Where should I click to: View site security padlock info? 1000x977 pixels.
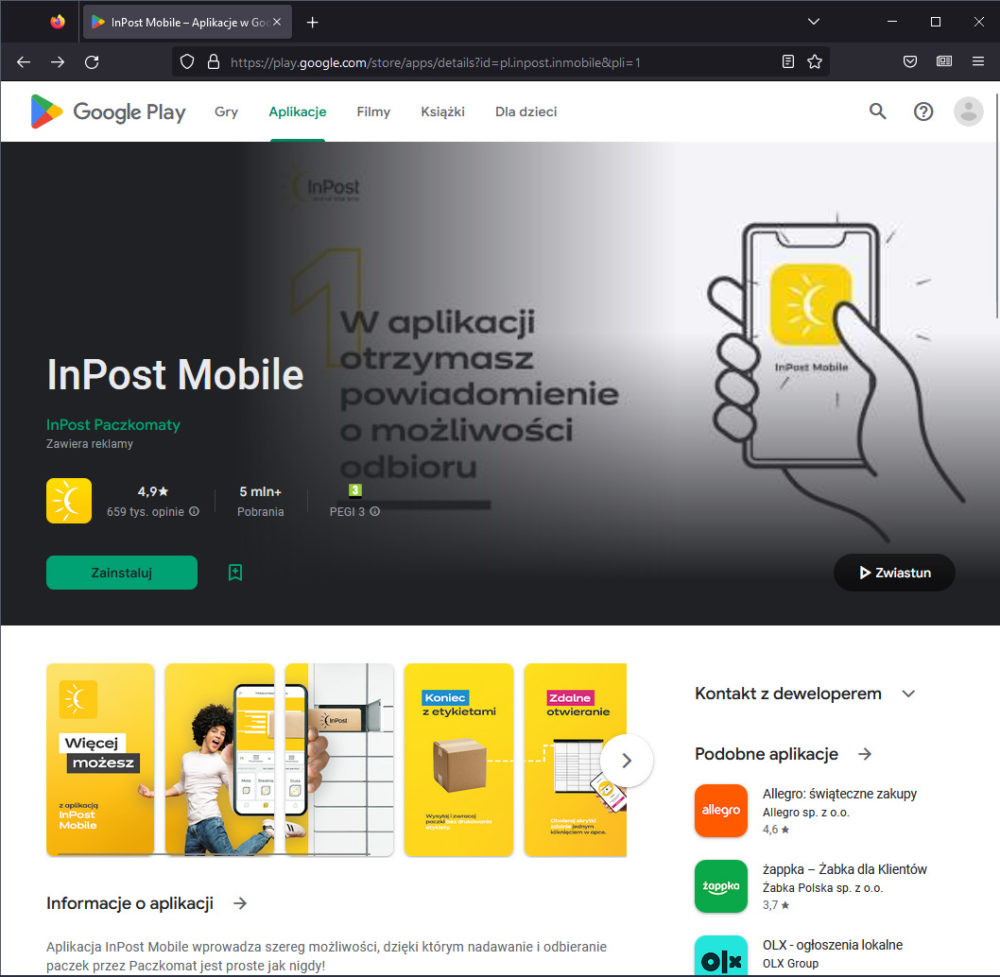214,62
